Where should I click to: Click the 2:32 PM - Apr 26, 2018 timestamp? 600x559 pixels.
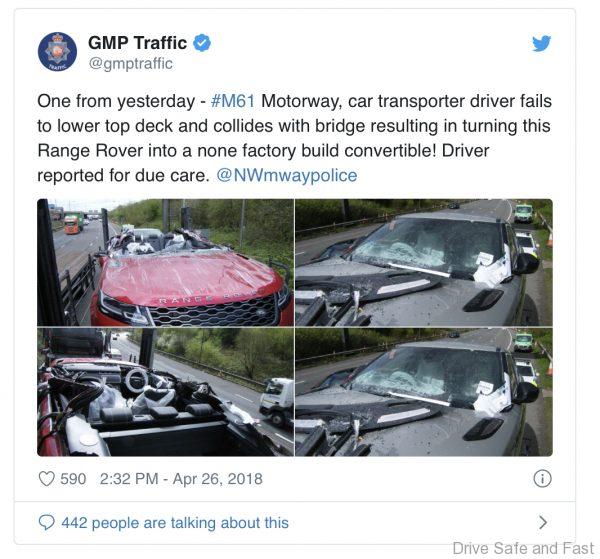point(181,479)
